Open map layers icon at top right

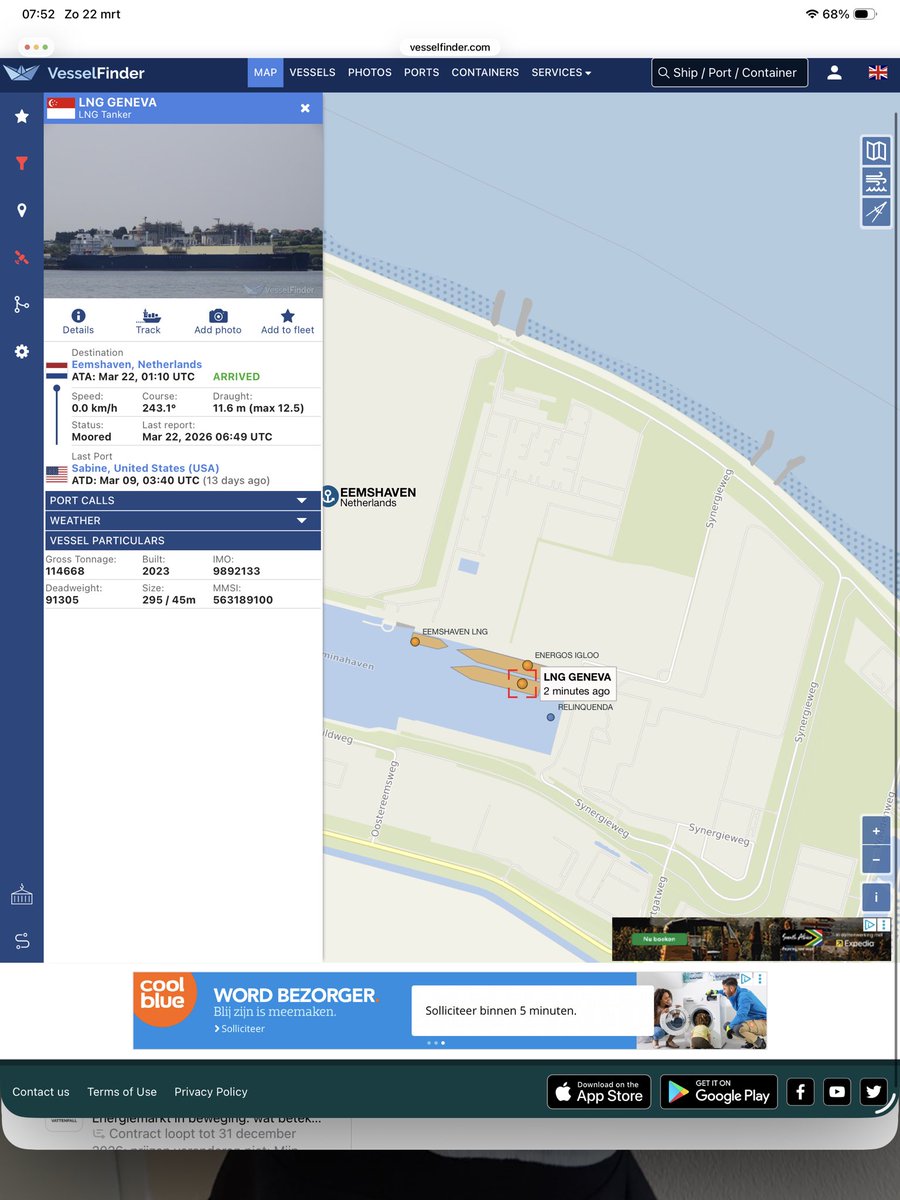(x=876, y=151)
